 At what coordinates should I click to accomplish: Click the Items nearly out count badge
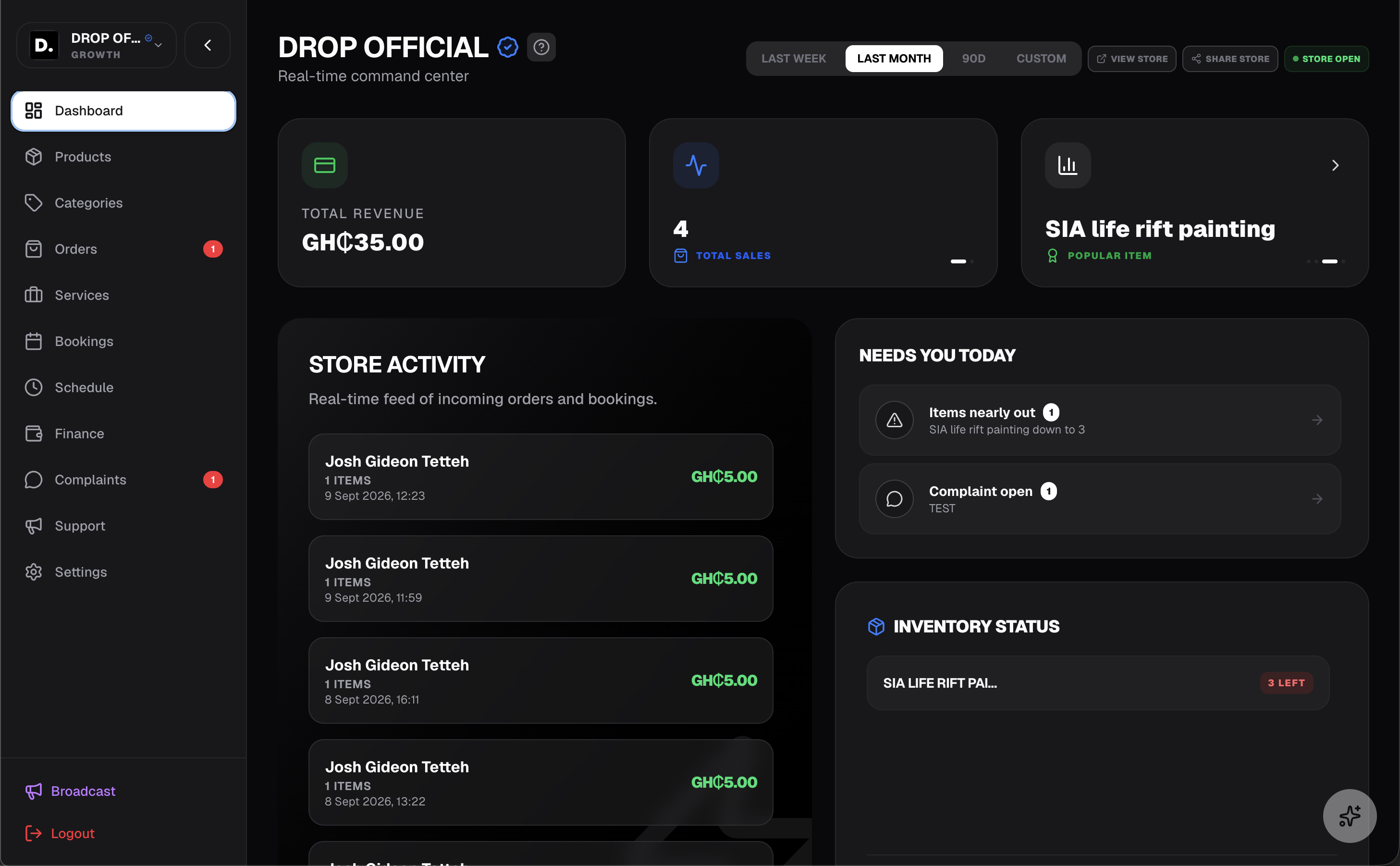click(1051, 412)
